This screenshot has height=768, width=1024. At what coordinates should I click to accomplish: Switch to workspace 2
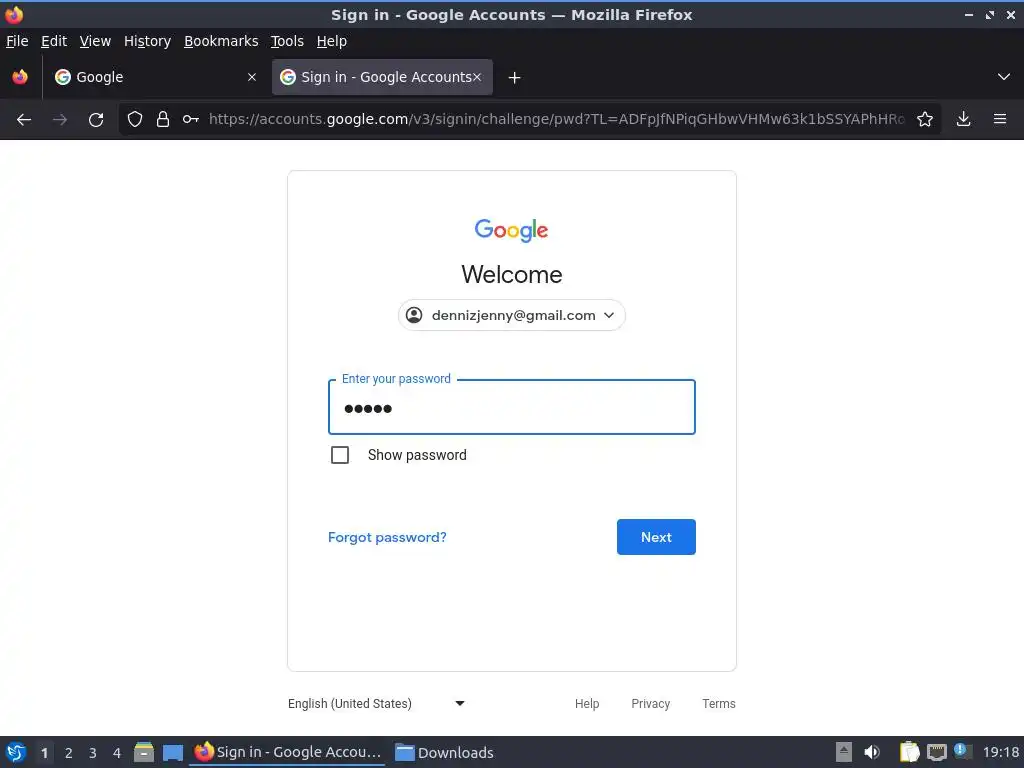[69, 753]
